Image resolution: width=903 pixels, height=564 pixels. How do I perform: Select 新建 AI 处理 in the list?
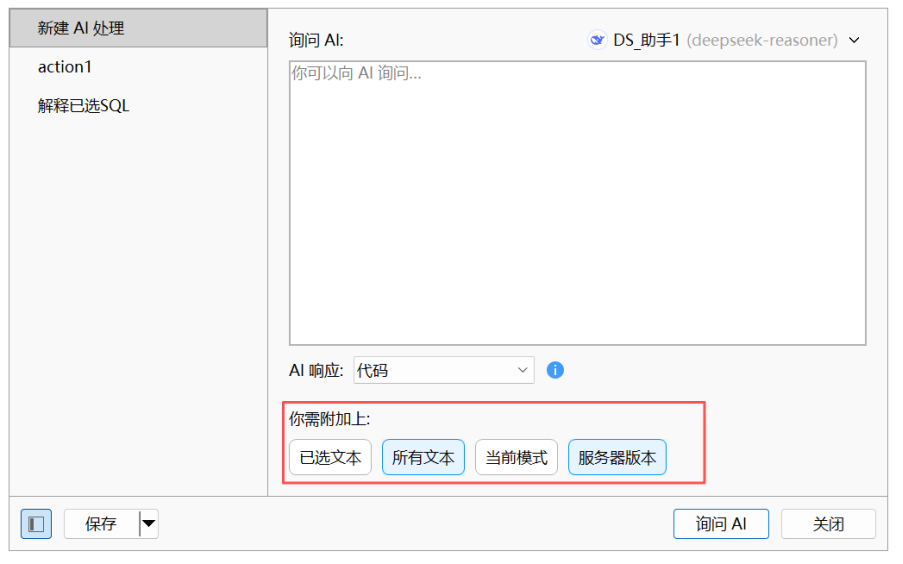pos(81,28)
